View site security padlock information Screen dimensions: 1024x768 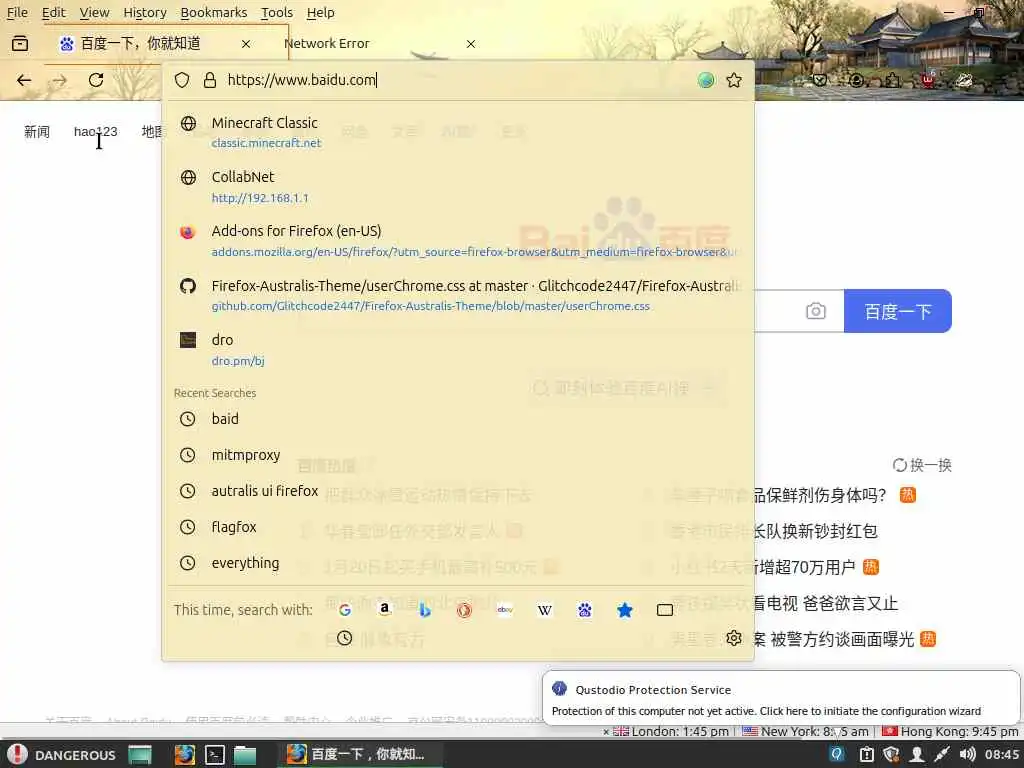coord(210,80)
